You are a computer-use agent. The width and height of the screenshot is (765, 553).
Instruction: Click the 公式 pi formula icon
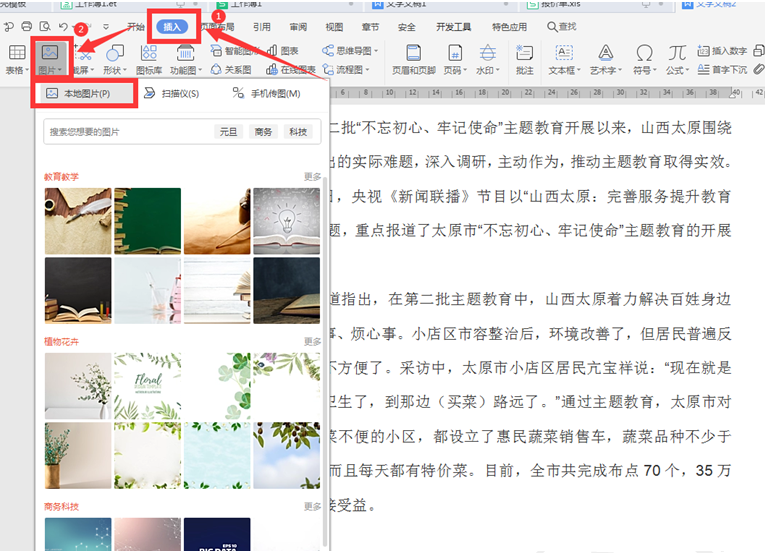coord(677,53)
